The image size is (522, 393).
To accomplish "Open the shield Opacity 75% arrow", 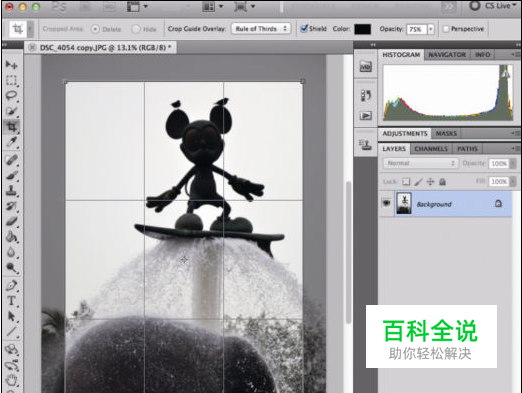I will pyautogui.click(x=431, y=29).
